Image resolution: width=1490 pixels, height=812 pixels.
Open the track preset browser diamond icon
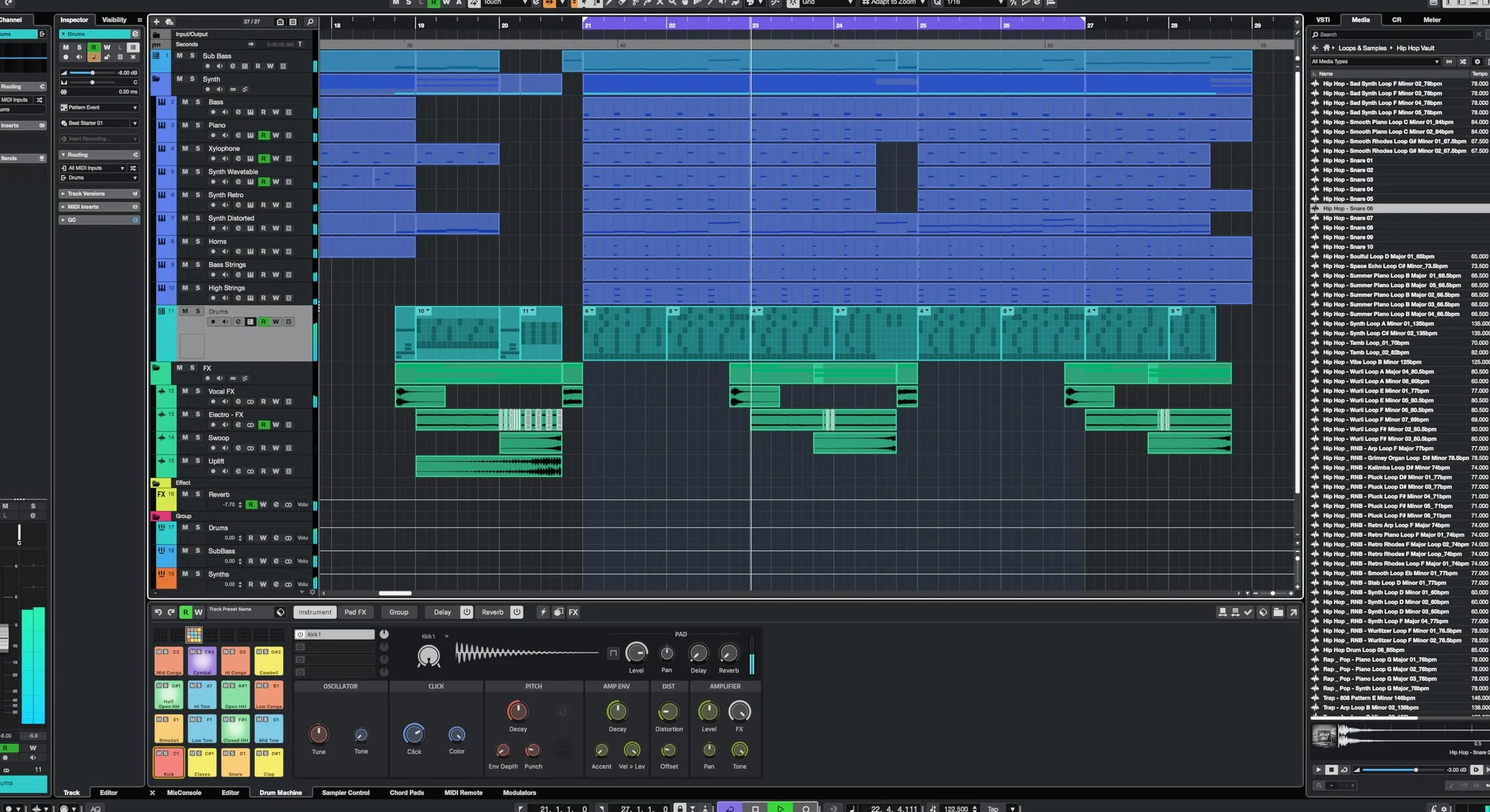pos(280,612)
